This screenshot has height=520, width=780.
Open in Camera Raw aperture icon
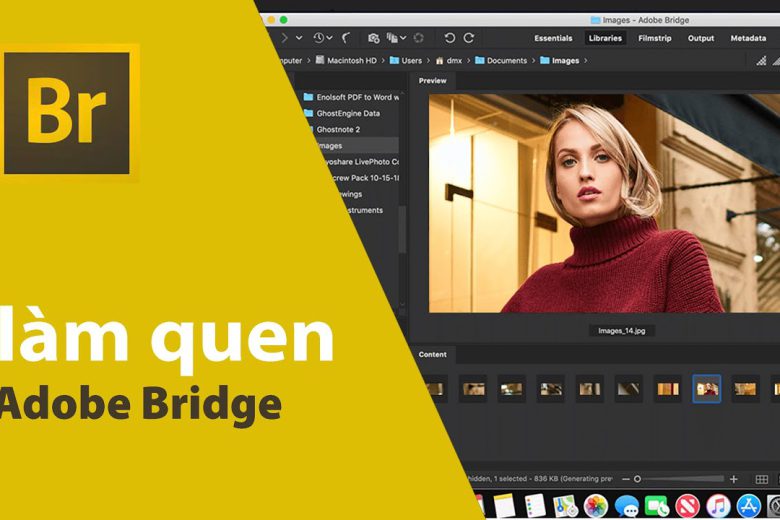[418, 38]
